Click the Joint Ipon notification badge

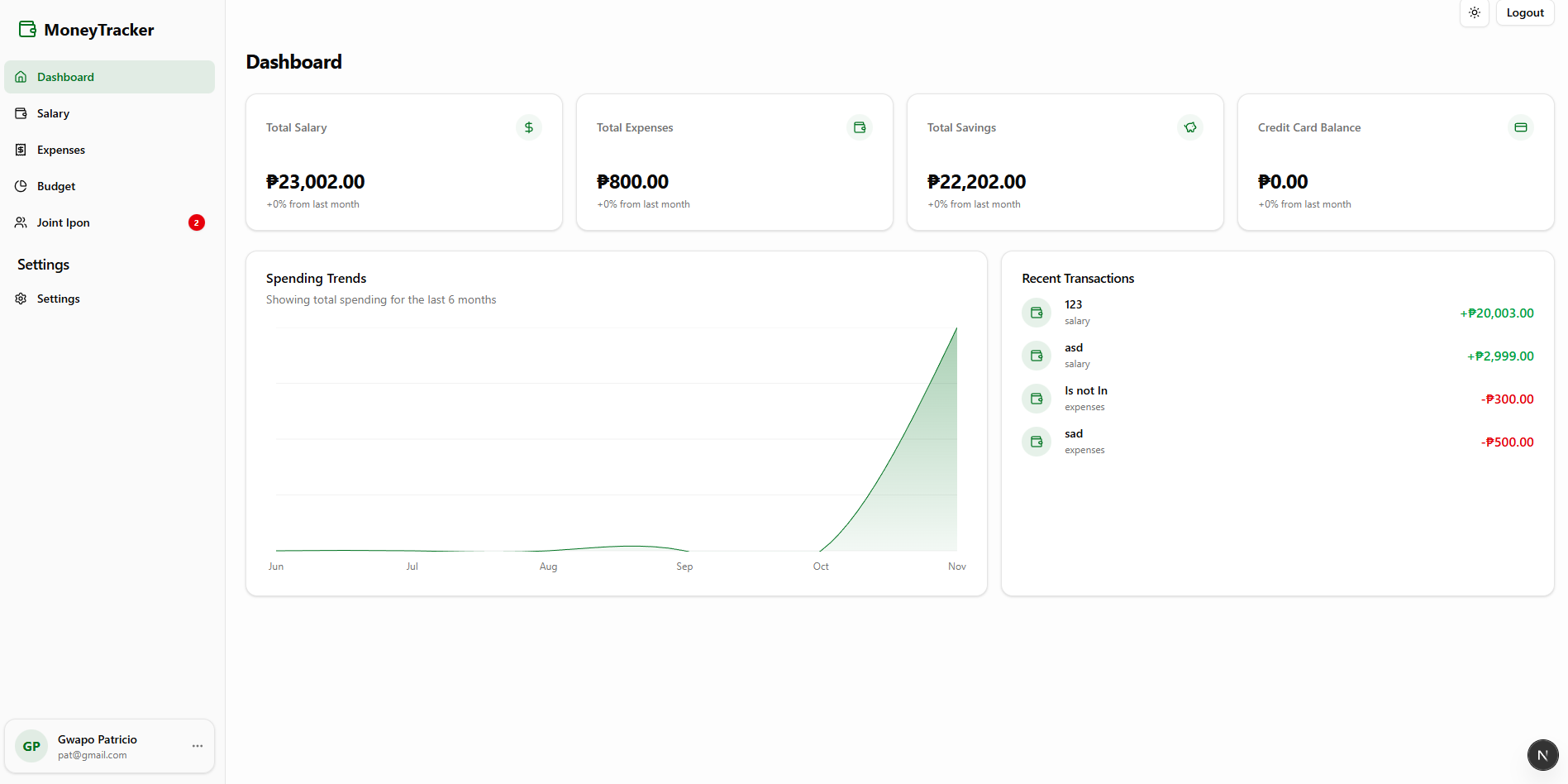(x=196, y=222)
